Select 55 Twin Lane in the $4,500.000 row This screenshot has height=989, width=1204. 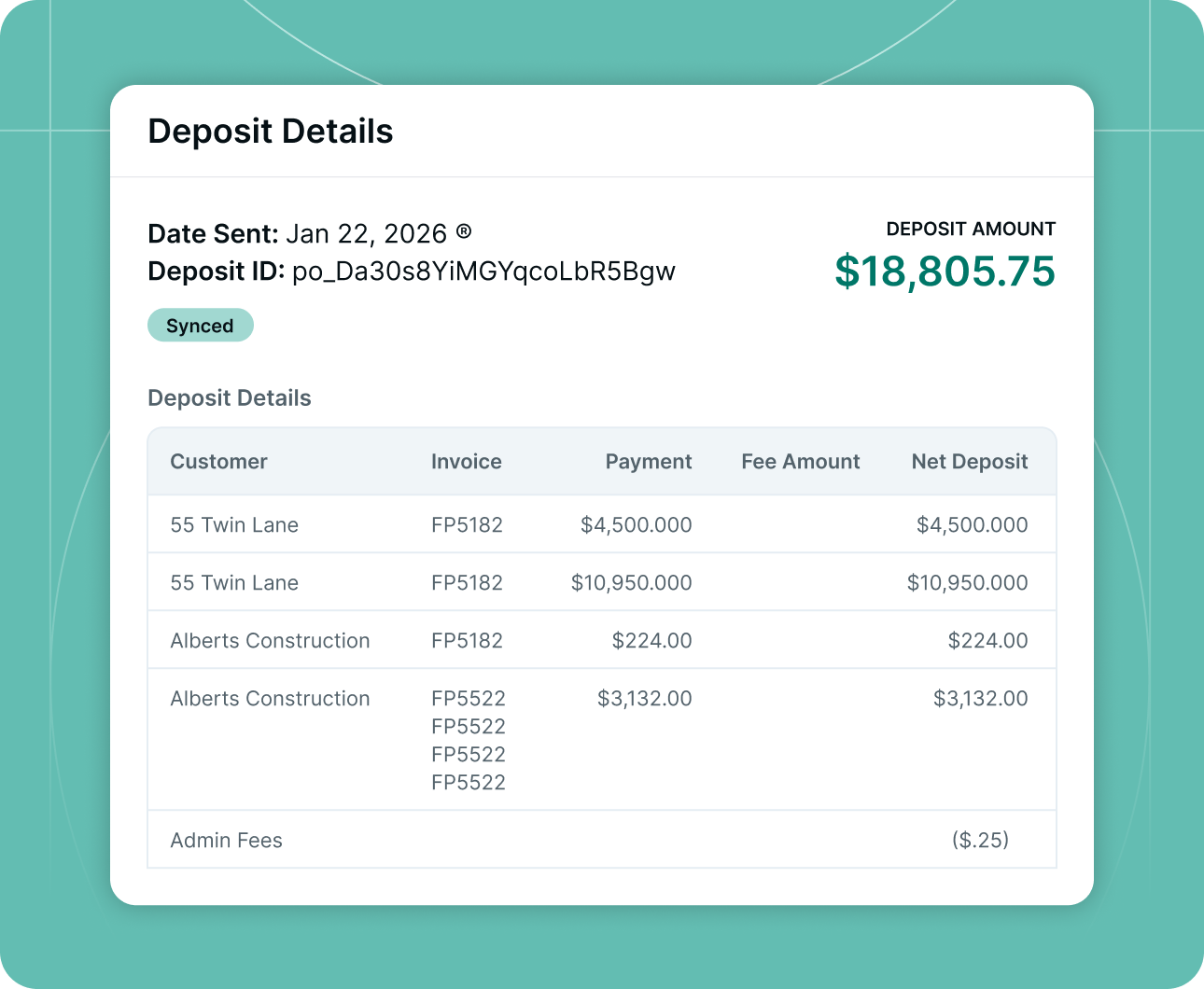[x=234, y=525]
